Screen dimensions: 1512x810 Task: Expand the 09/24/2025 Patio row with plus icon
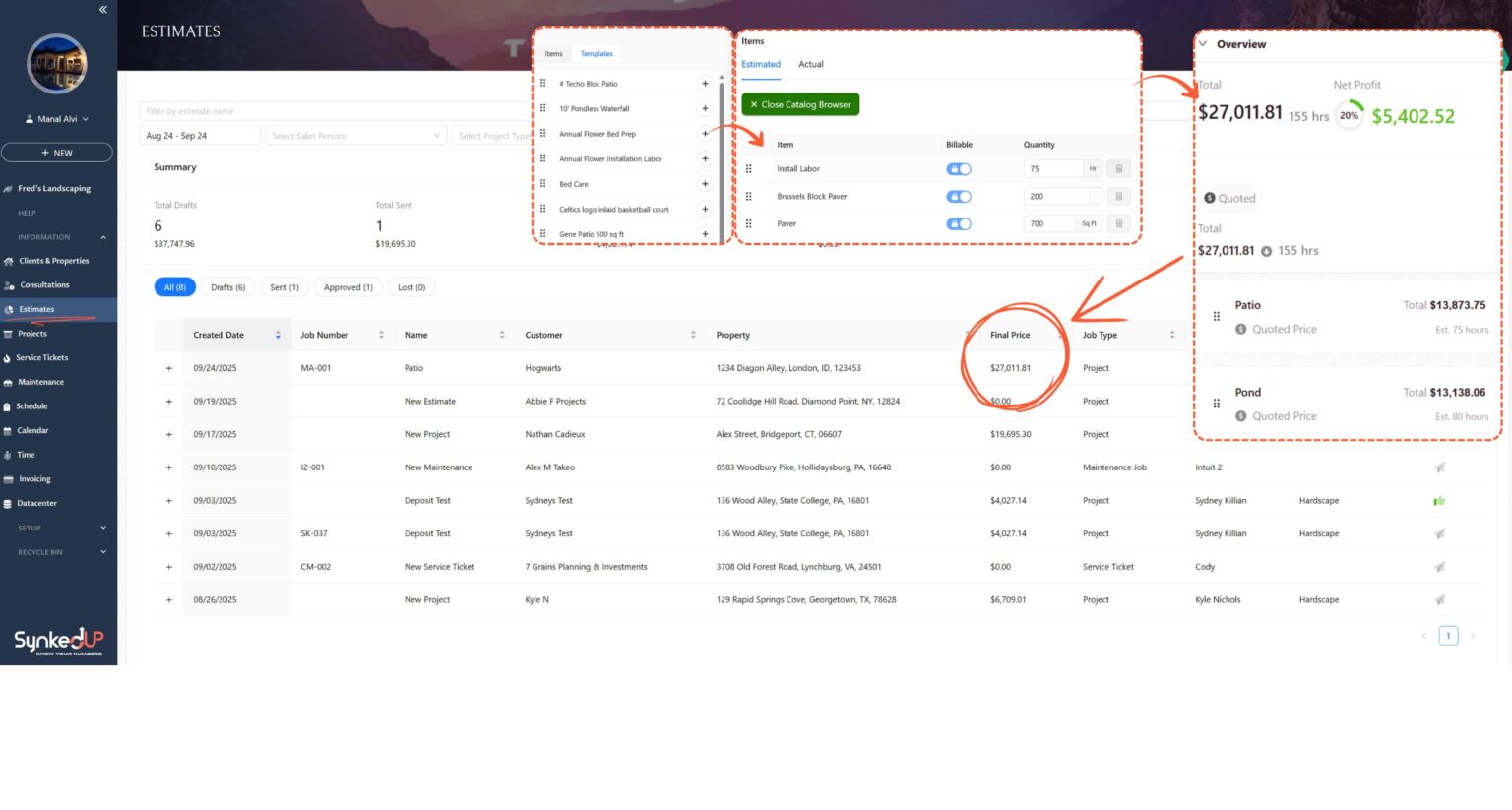pos(169,368)
